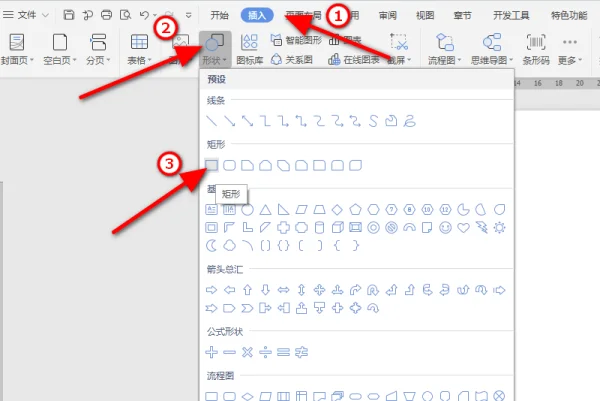Screen dimensions: 600x401
Task: Open the 图标库 icon library
Action: [x=249, y=49]
